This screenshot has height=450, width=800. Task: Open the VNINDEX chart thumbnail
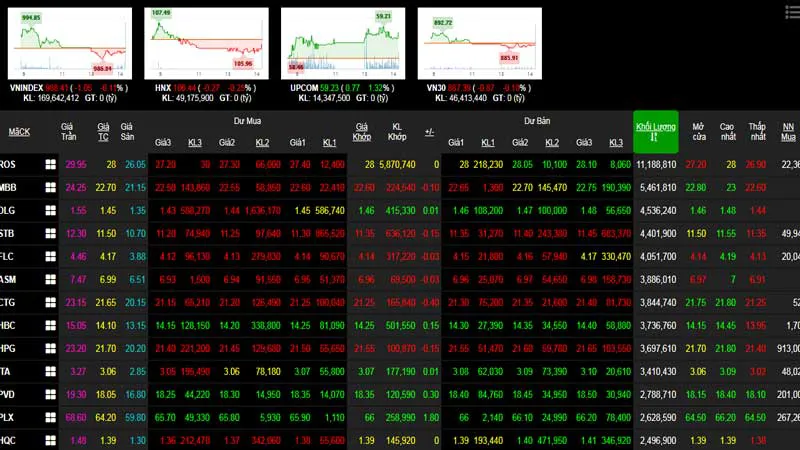point(70,43)
